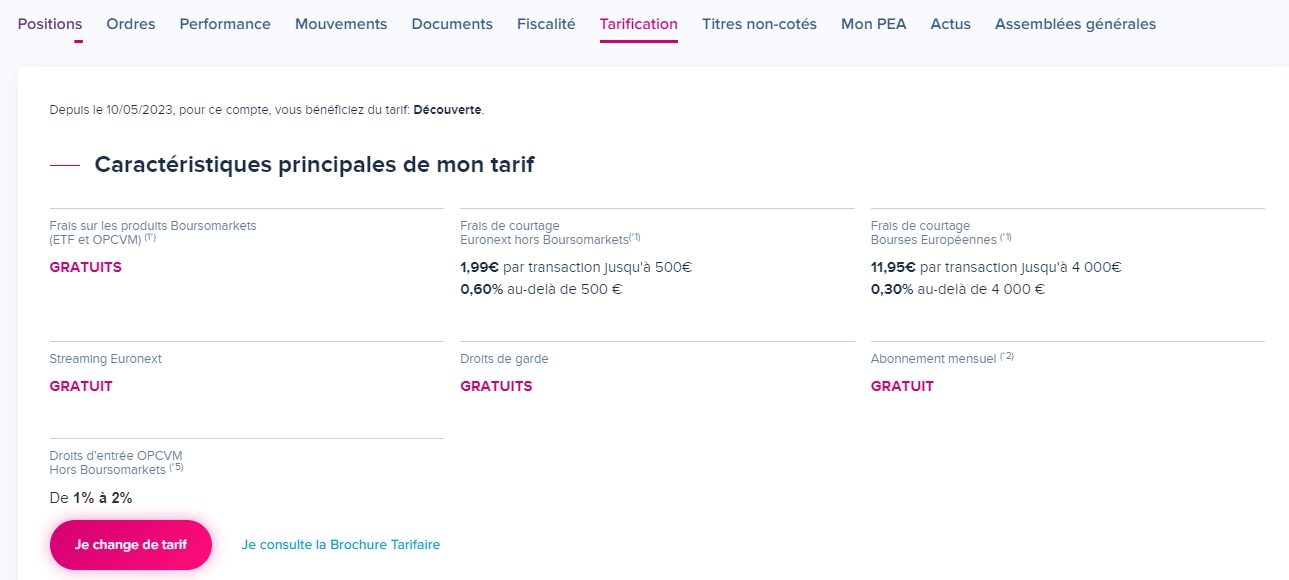
Task: Switch to Mon PEA tab
Action: tap(874, 24)
